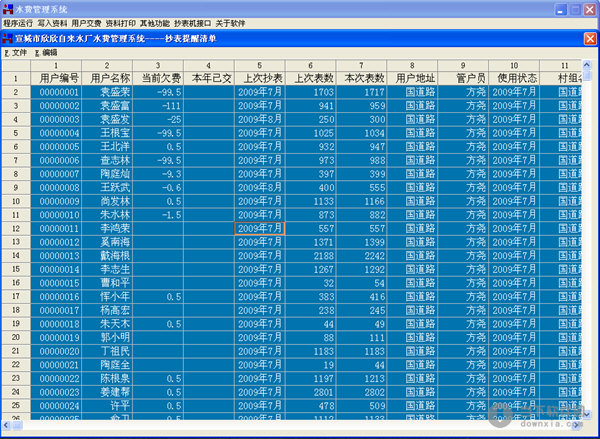
Task: Select the 上次抄表 header cell
Action: tap(260, 78)
